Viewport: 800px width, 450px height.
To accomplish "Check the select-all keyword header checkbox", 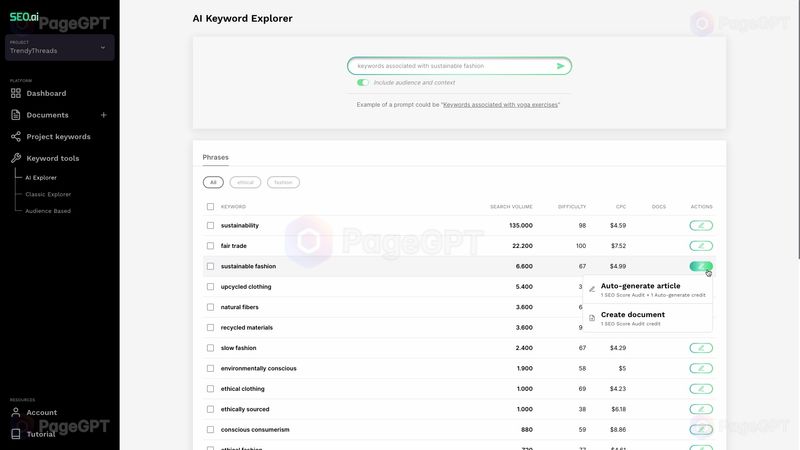I will pos(210,207).
